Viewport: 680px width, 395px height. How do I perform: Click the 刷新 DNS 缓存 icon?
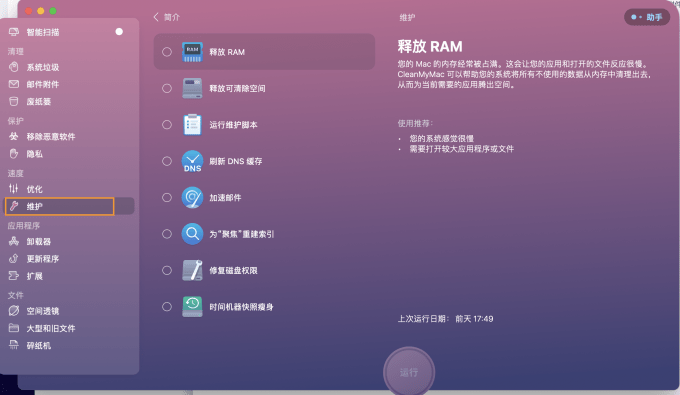(x=192, y=161)
